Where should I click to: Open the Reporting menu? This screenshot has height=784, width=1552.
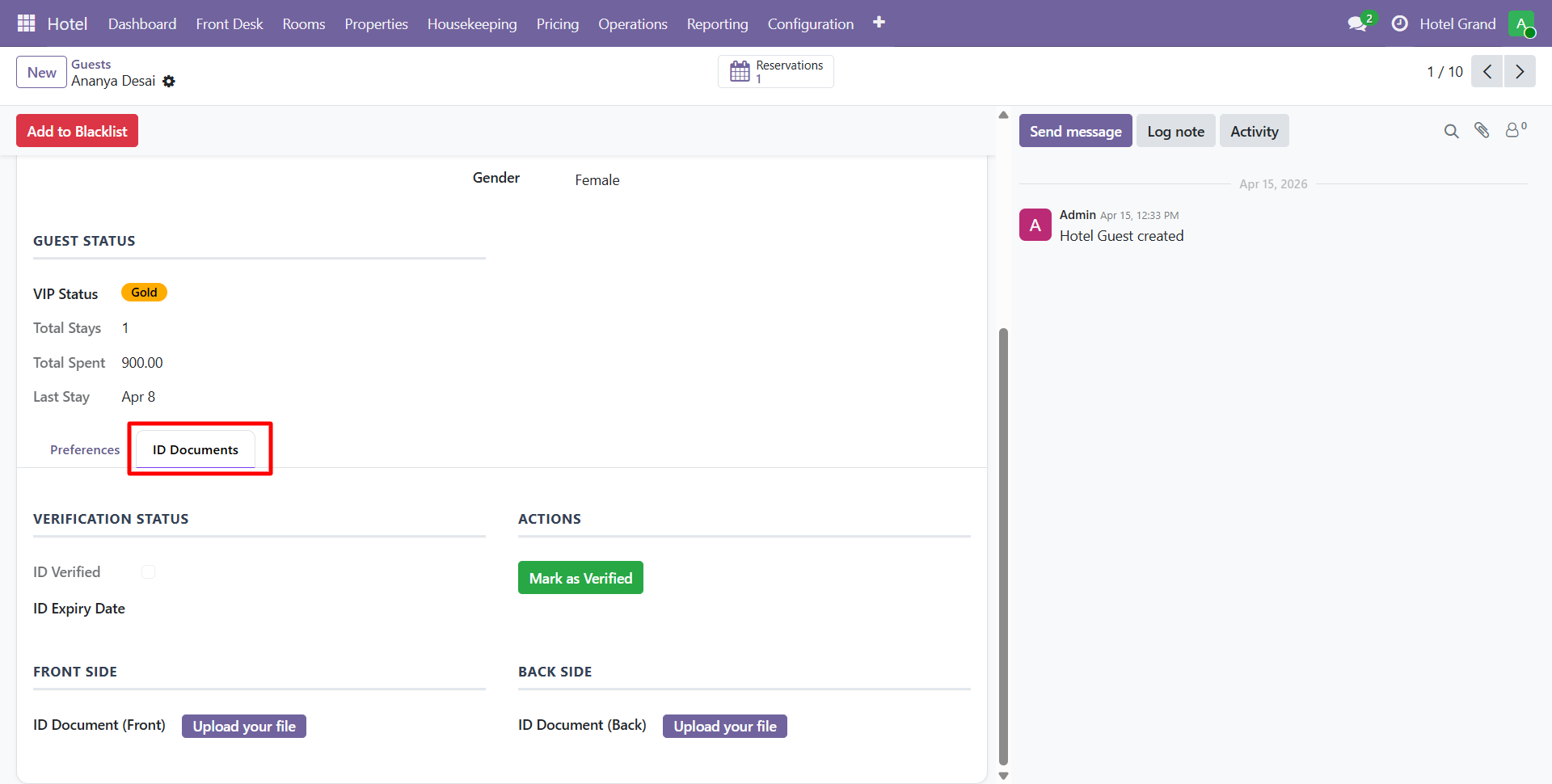717,24
